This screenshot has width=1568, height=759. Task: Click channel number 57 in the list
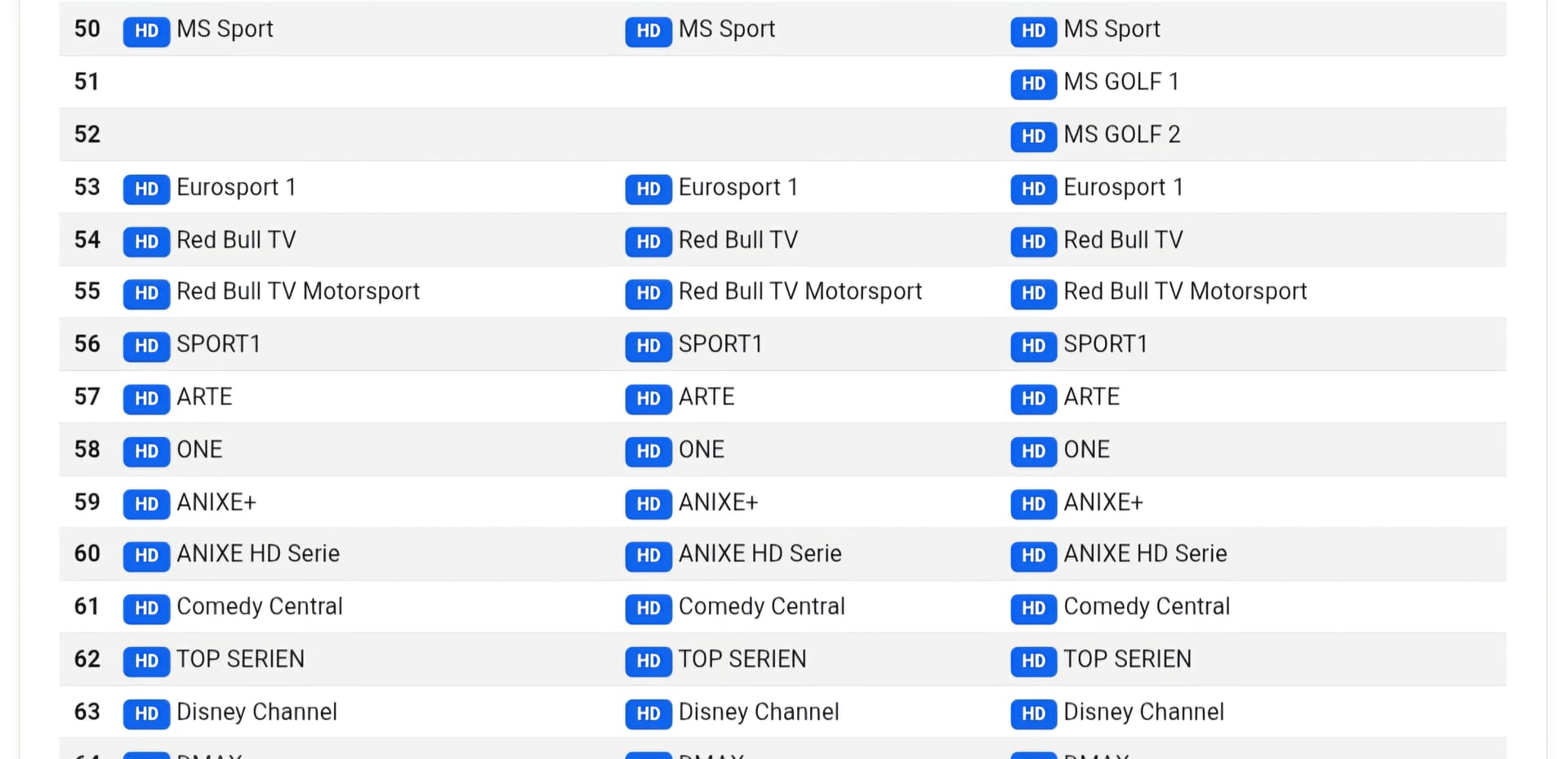pyautogui.click(x=87, y=397)
